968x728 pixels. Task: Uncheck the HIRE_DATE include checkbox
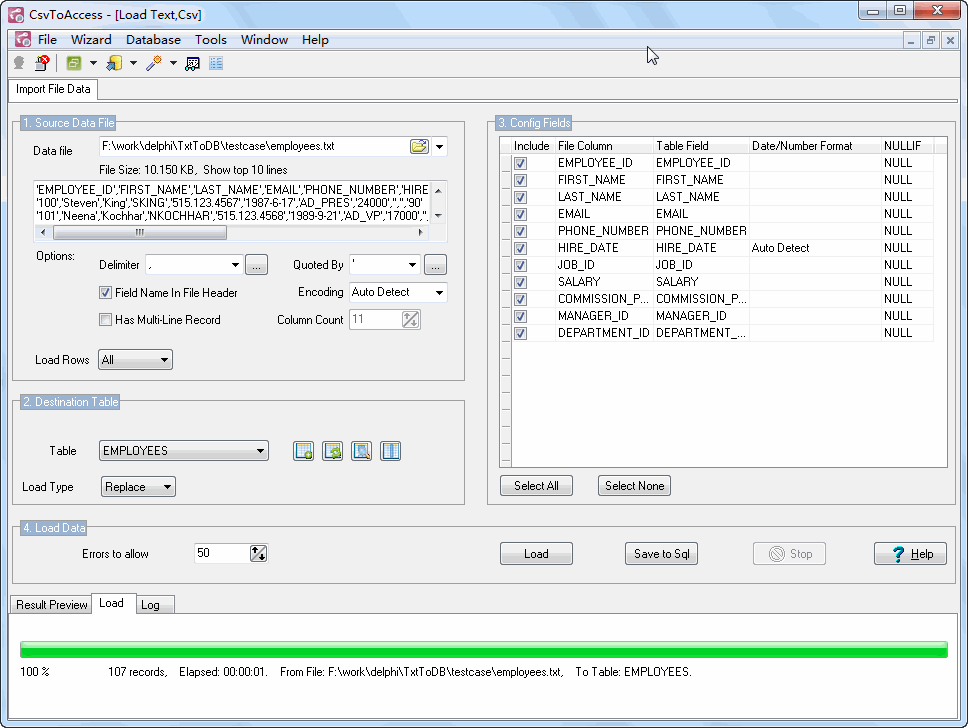pyautogui.click(x=520, y=248)
